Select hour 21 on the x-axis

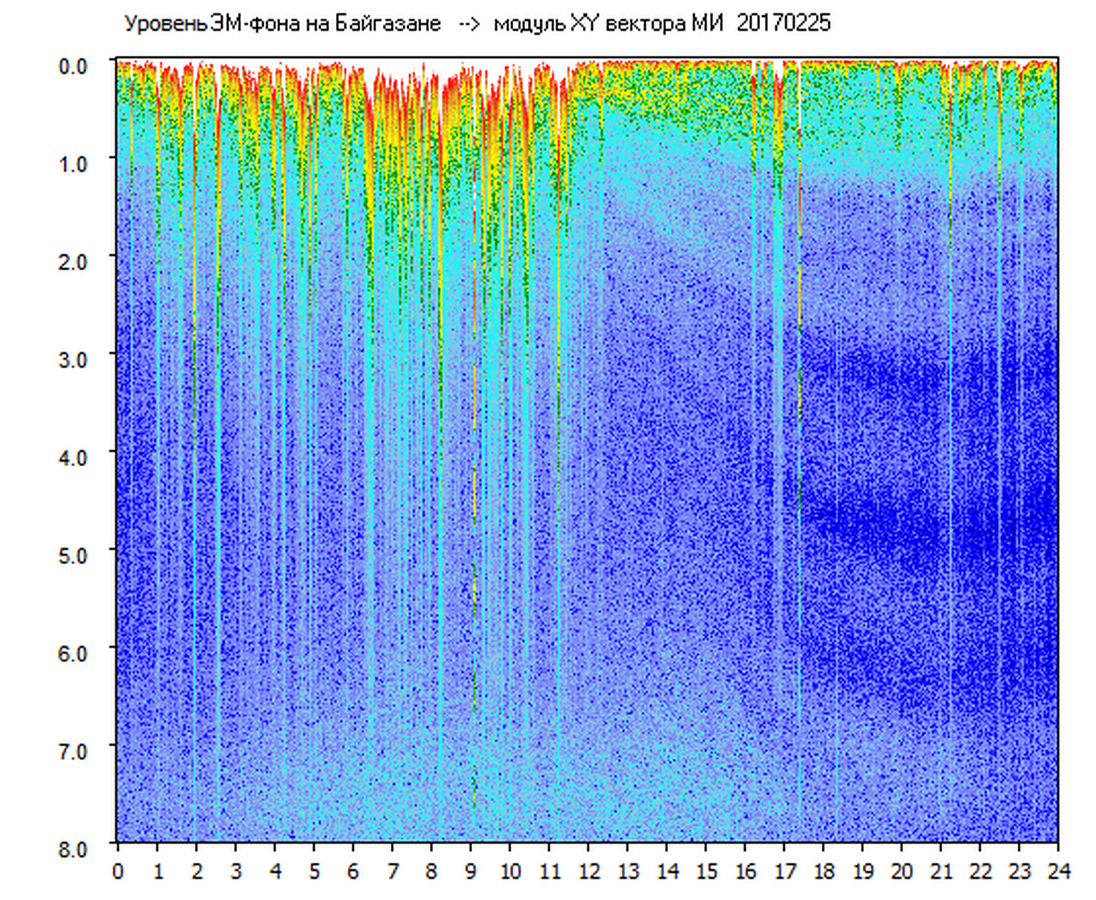pos(941,871)
